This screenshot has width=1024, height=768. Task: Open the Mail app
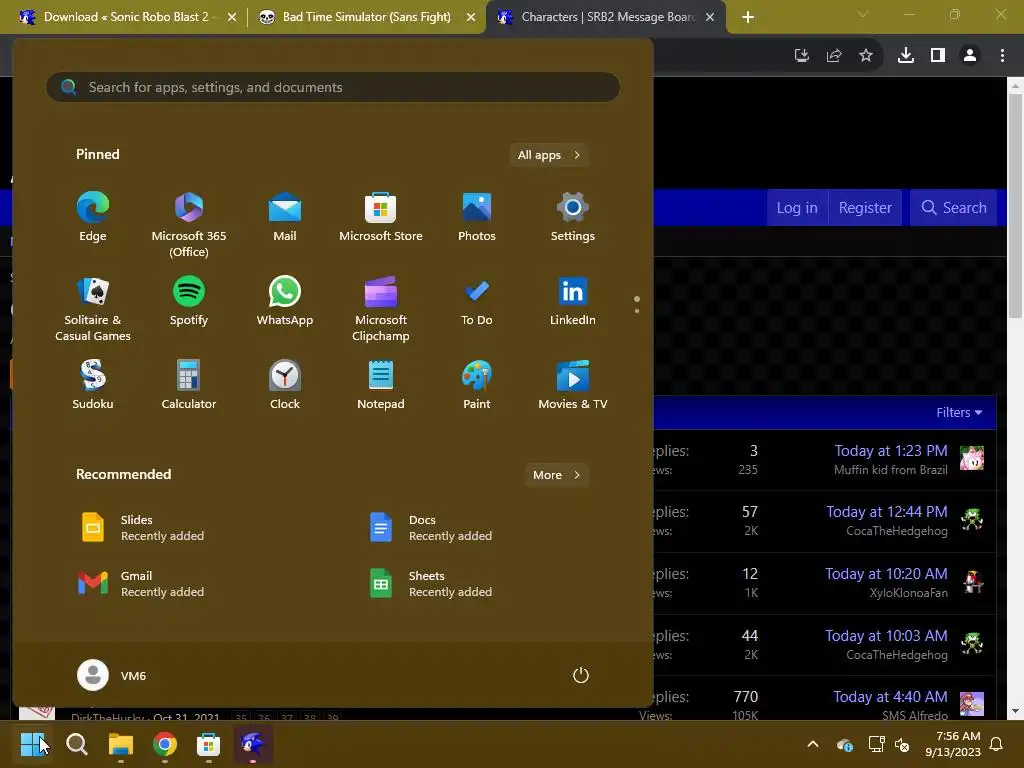pyautogui.click(x=285, y=217)
